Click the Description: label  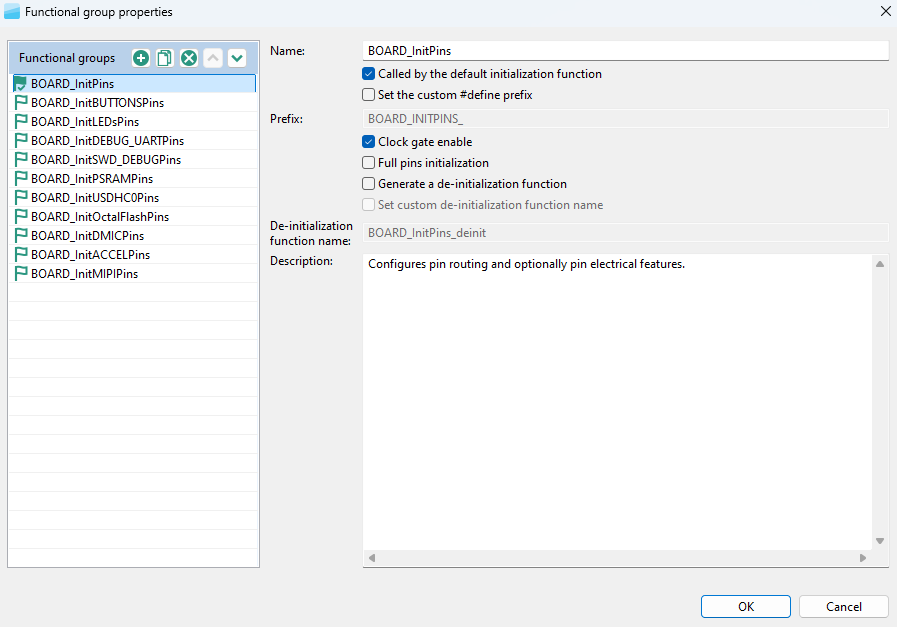pos(301,261)
